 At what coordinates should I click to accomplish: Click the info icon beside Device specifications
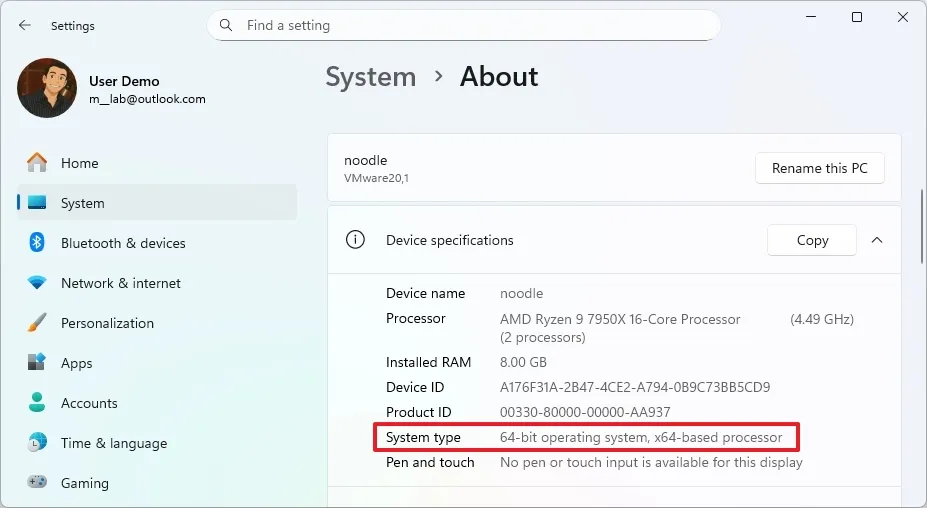point(355,240)
